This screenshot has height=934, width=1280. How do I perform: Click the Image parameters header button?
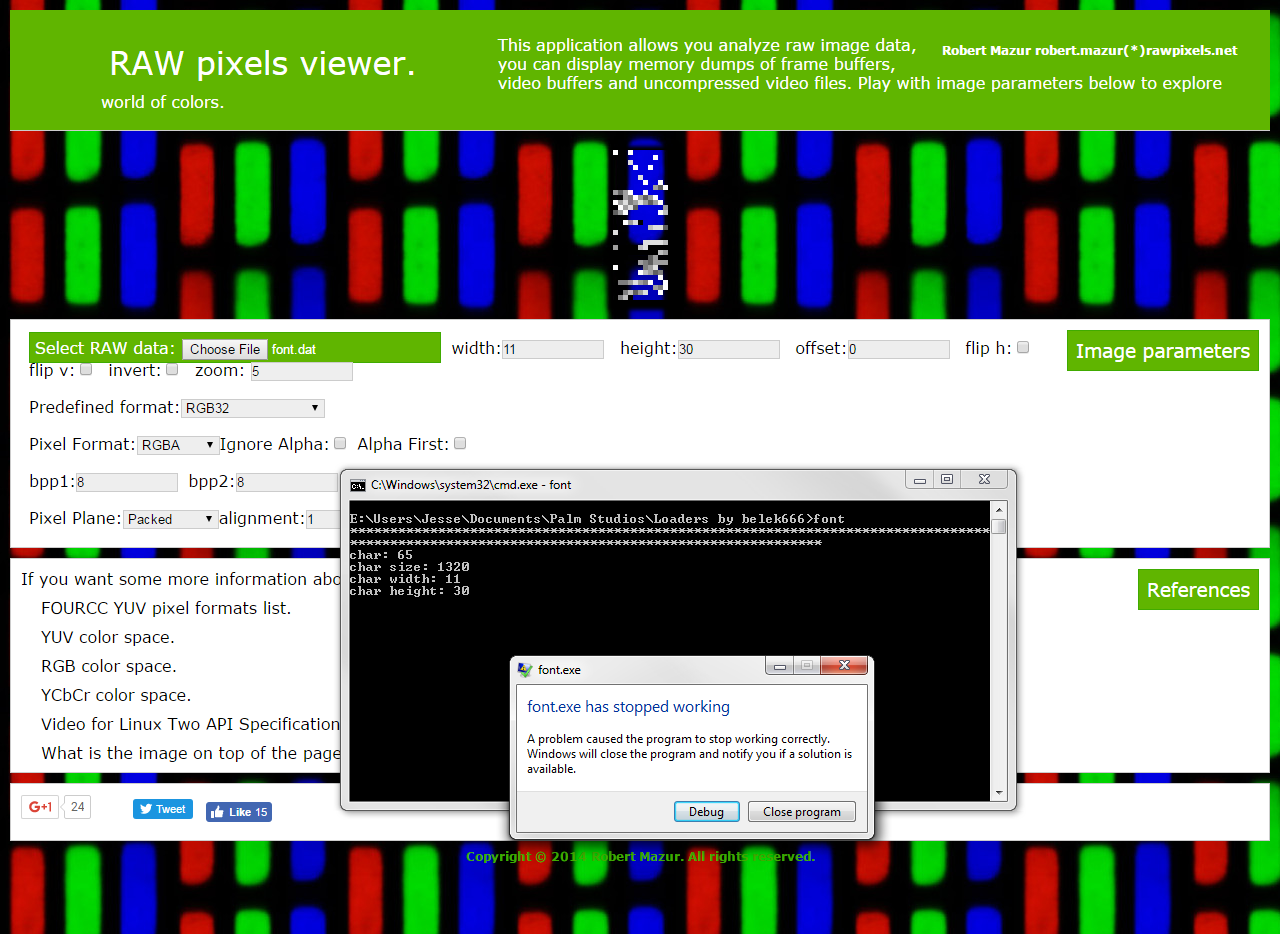(1163, 351)
